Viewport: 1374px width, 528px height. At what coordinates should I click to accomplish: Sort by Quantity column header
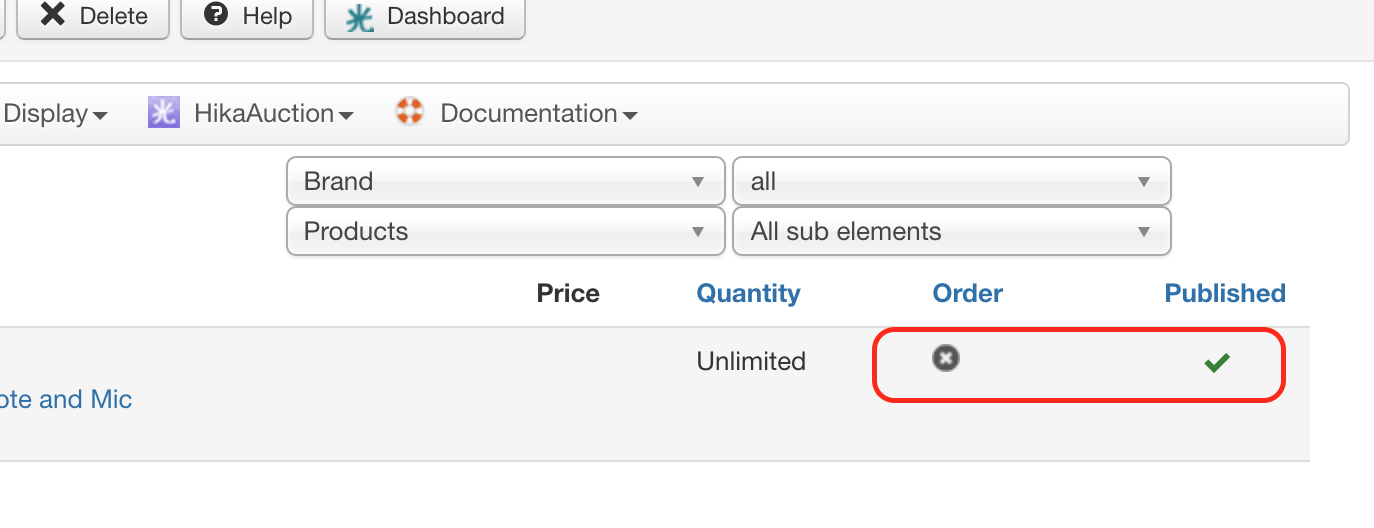[748, 293]
